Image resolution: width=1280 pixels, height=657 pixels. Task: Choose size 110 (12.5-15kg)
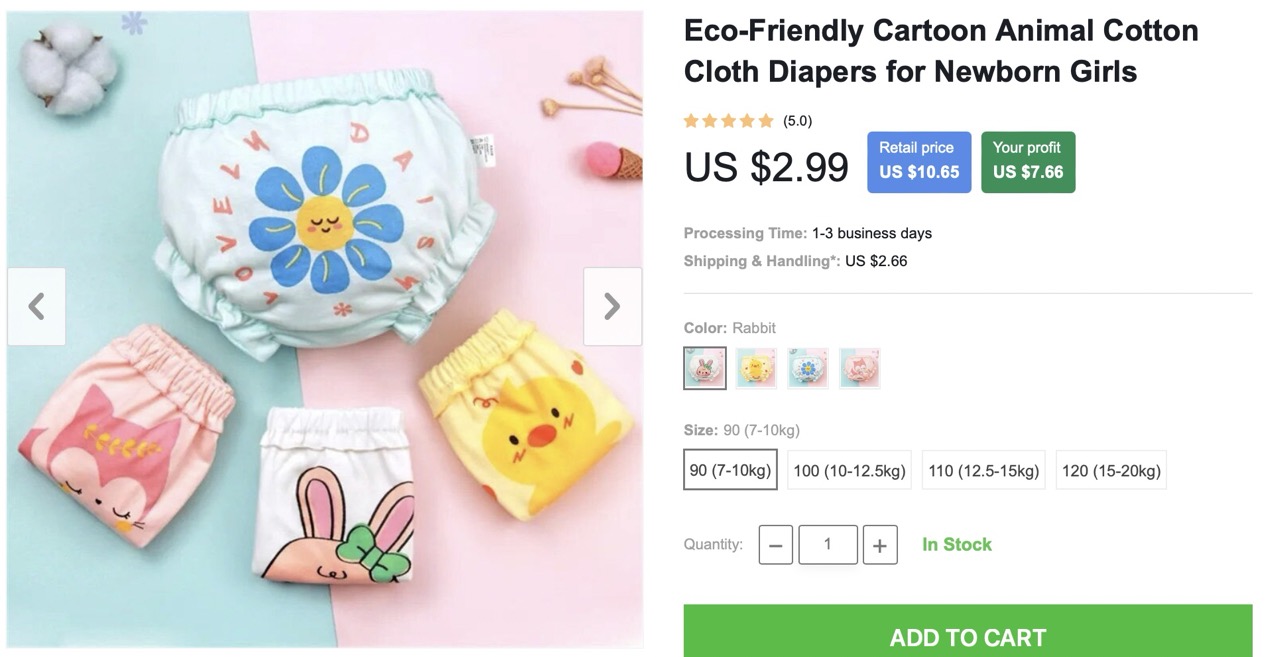click(x=983, y=470)
